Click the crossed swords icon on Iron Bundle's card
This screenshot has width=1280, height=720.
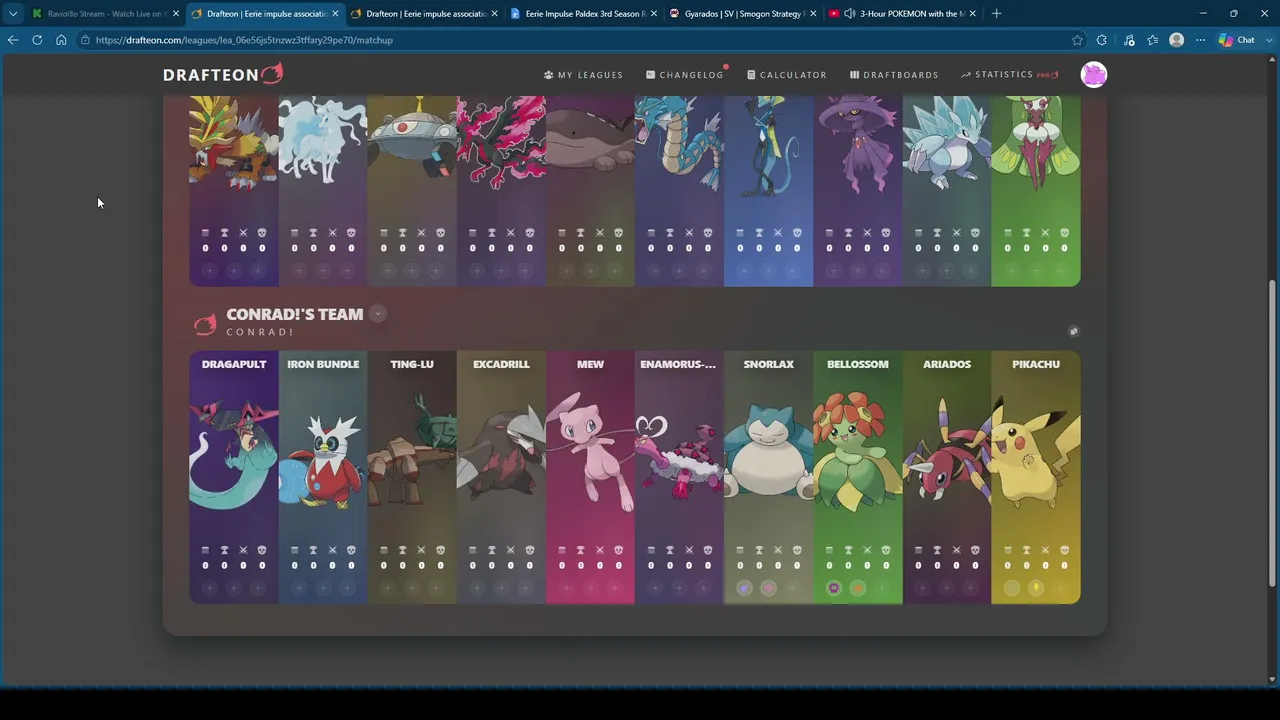pyautogui.click(x=332, y=550)
